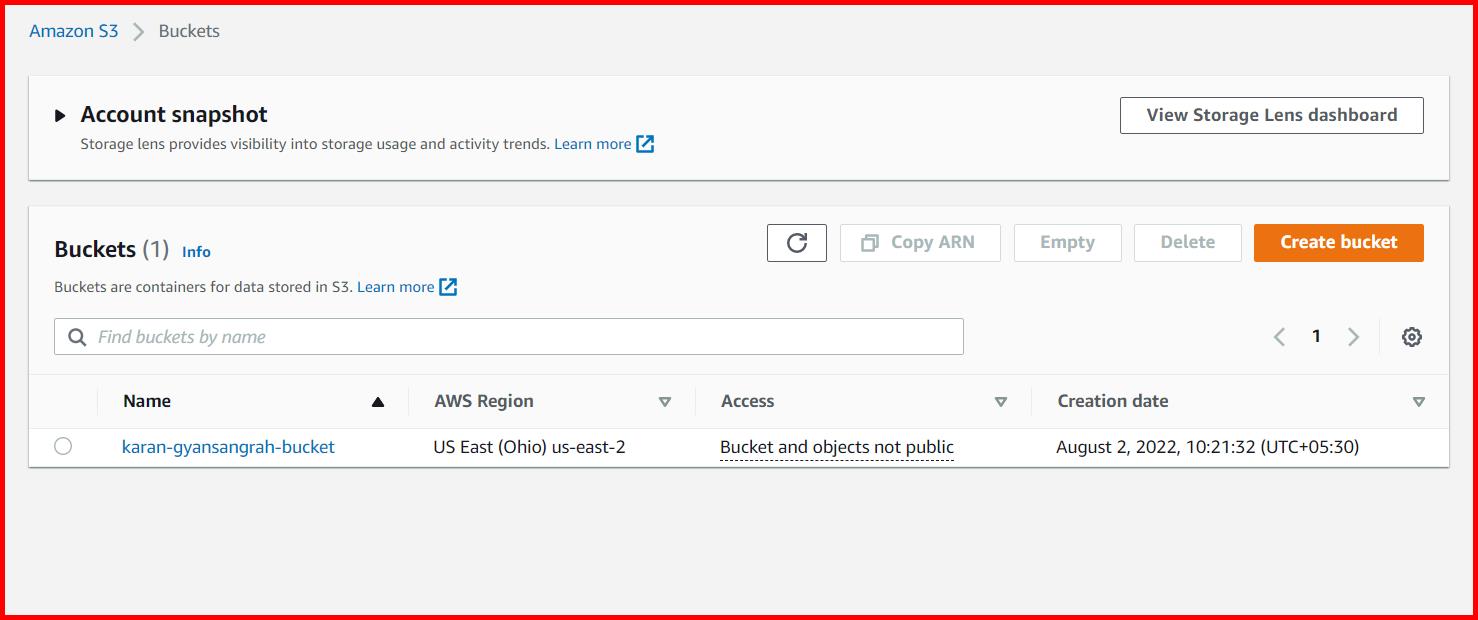Open the karan-gyansangrah-bucket link

pyautogui.click(x=228, y=446)
